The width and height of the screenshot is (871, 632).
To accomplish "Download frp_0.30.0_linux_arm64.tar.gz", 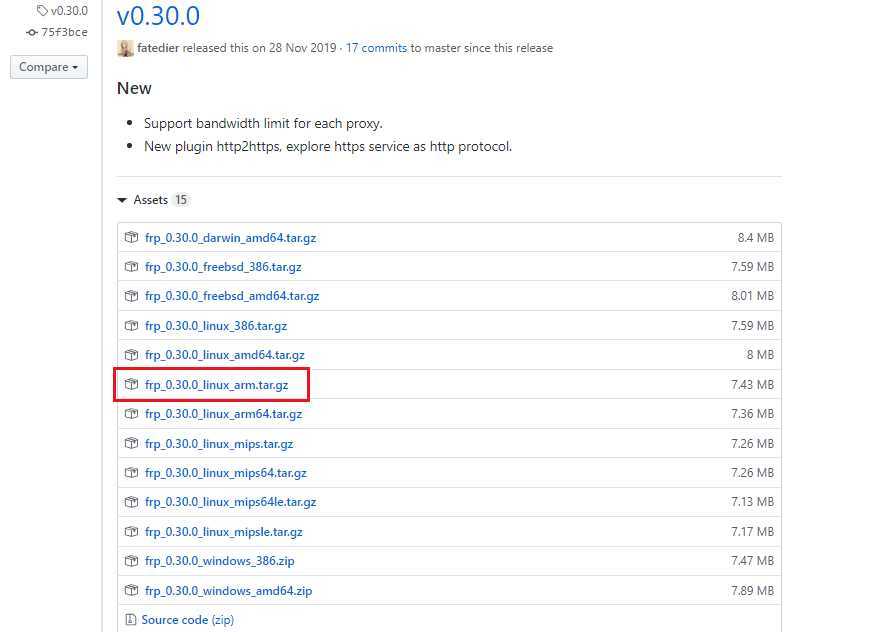I will coord(224,414).
